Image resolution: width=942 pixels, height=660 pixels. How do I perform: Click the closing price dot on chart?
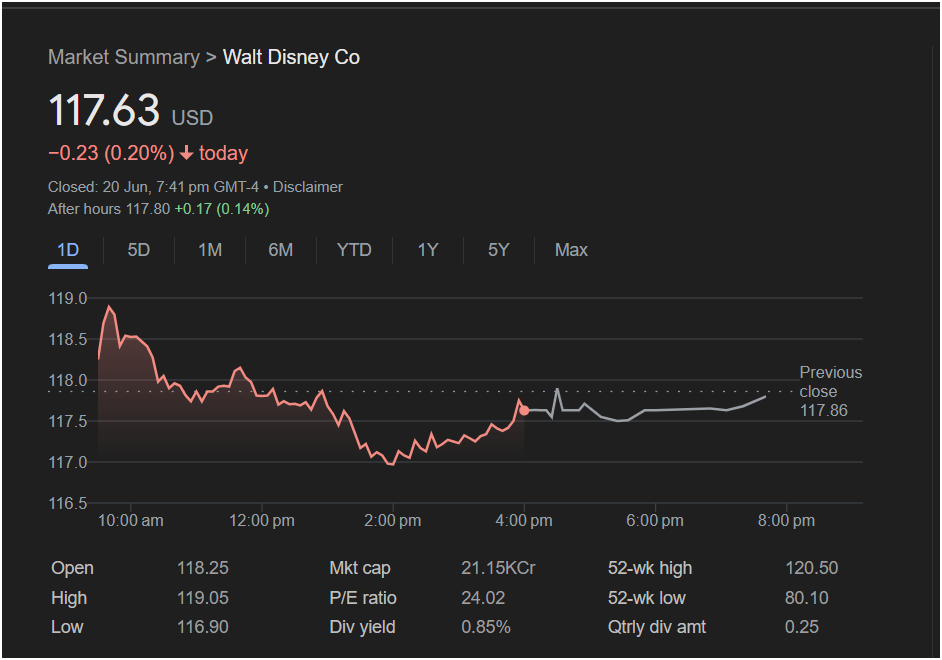click(x=524, y=411)
